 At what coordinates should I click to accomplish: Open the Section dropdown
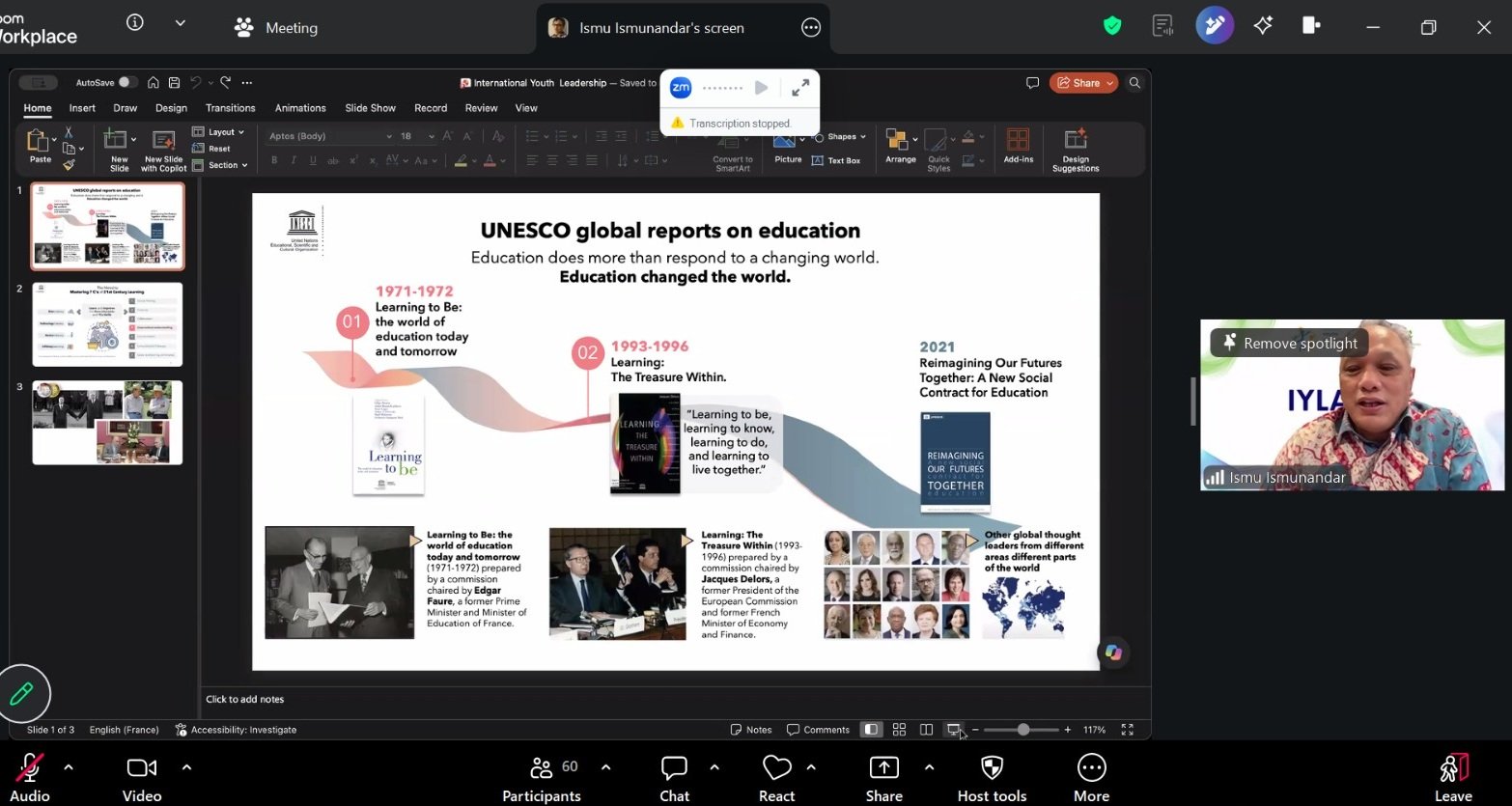tap(220, 165)
